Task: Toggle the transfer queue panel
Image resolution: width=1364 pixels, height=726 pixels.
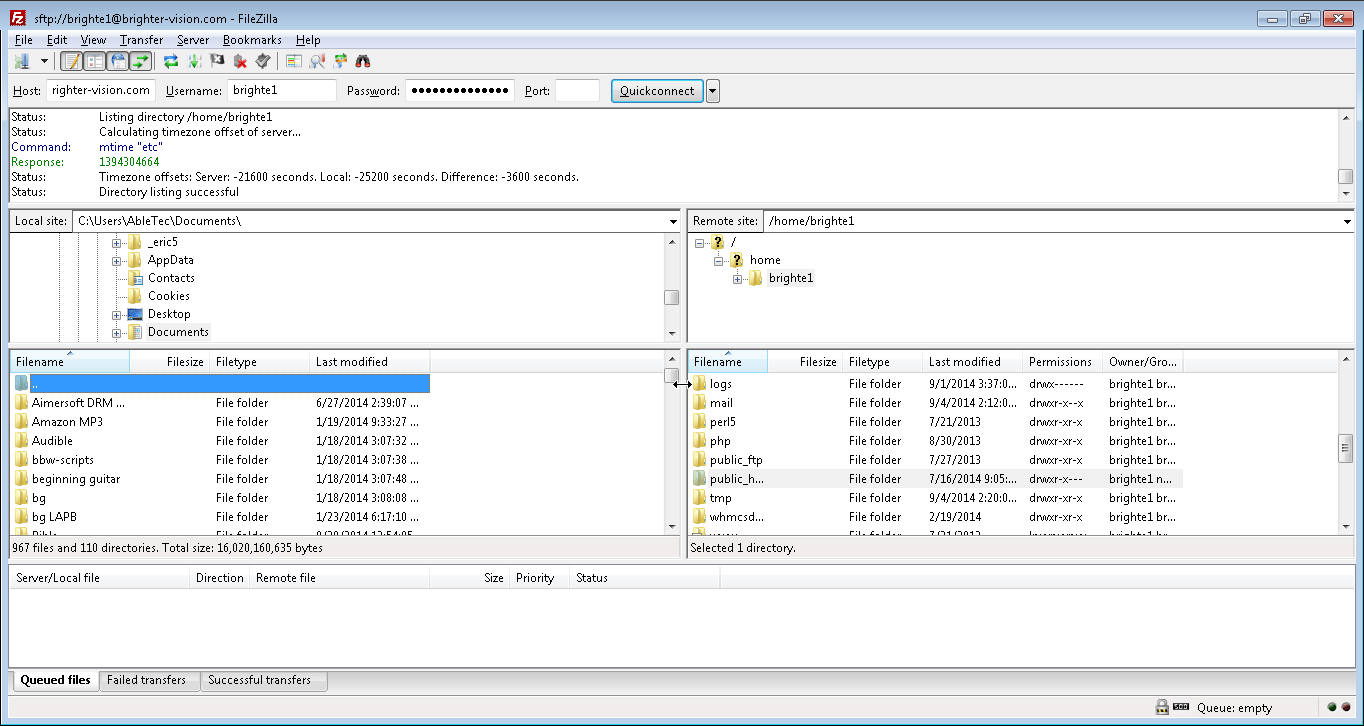Action: pos(141,61)
